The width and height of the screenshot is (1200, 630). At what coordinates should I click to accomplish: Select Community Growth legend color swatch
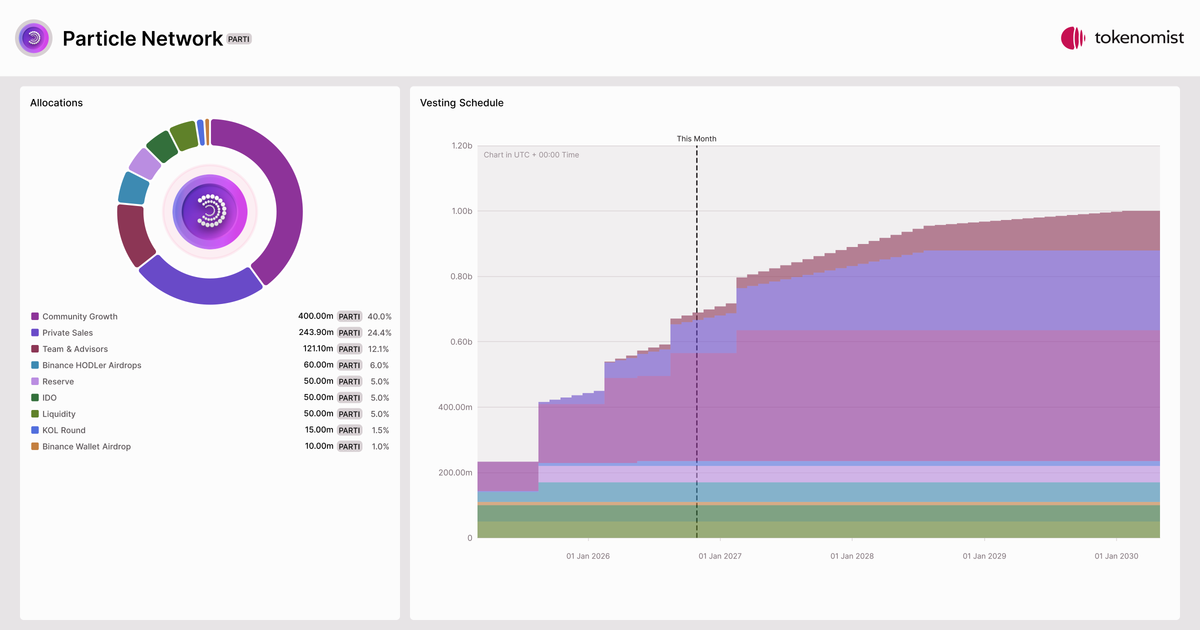(x=35, y=317)
